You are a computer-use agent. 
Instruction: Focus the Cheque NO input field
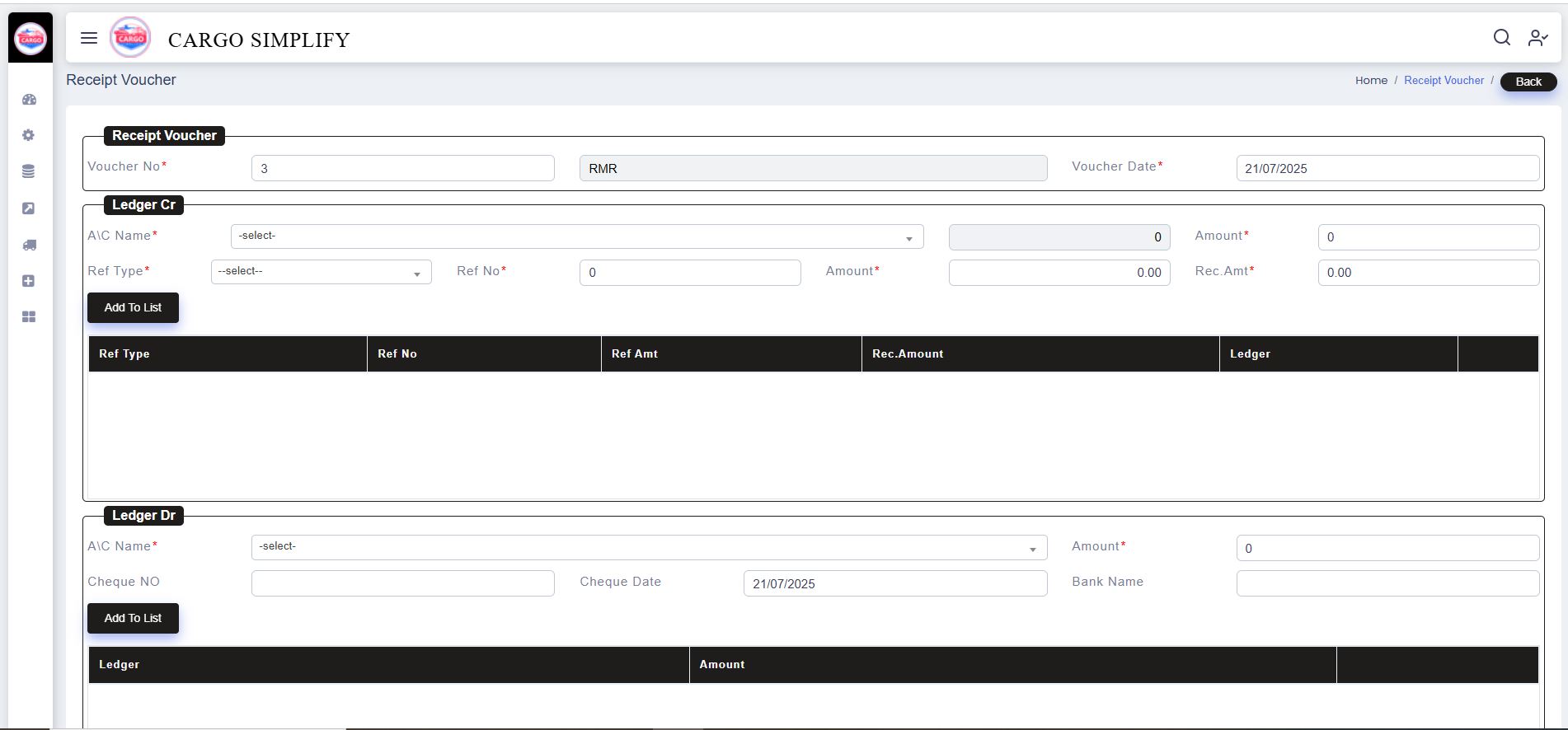pos(402,583)
